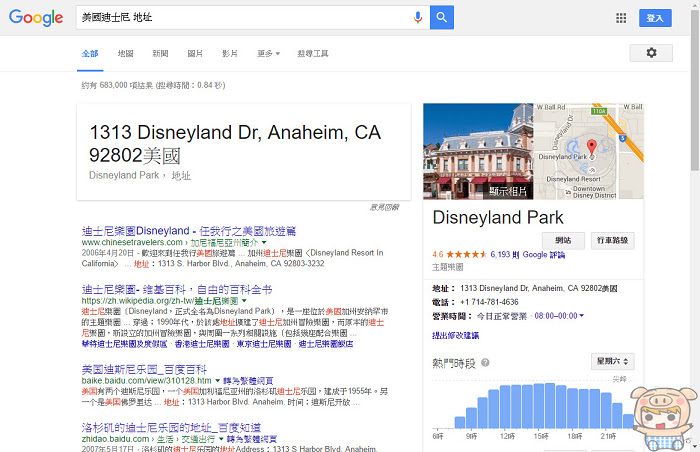Screen dimensions: 700x452
Task: Open sitelink 東京迪士尼樂園
Action: pos(263,344)
